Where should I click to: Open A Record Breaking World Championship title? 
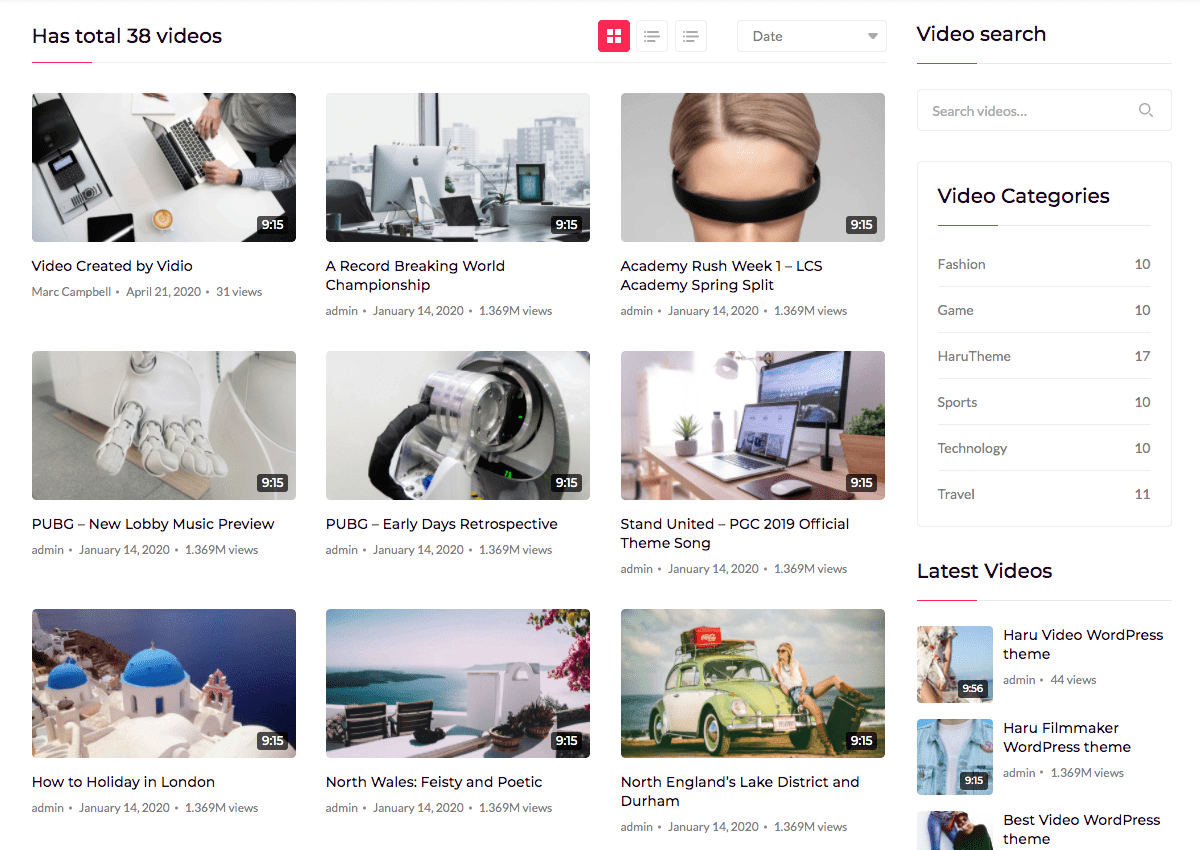[415, 275]
